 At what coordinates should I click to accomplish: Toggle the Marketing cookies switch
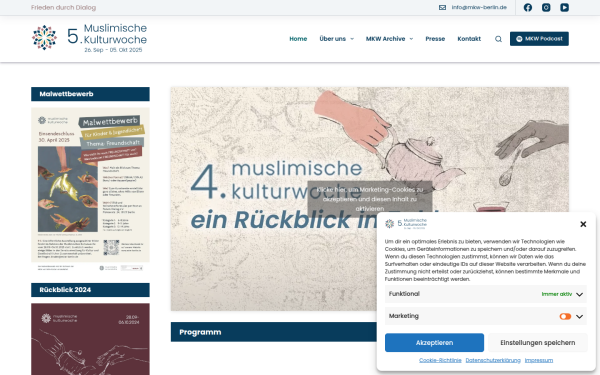565,316
